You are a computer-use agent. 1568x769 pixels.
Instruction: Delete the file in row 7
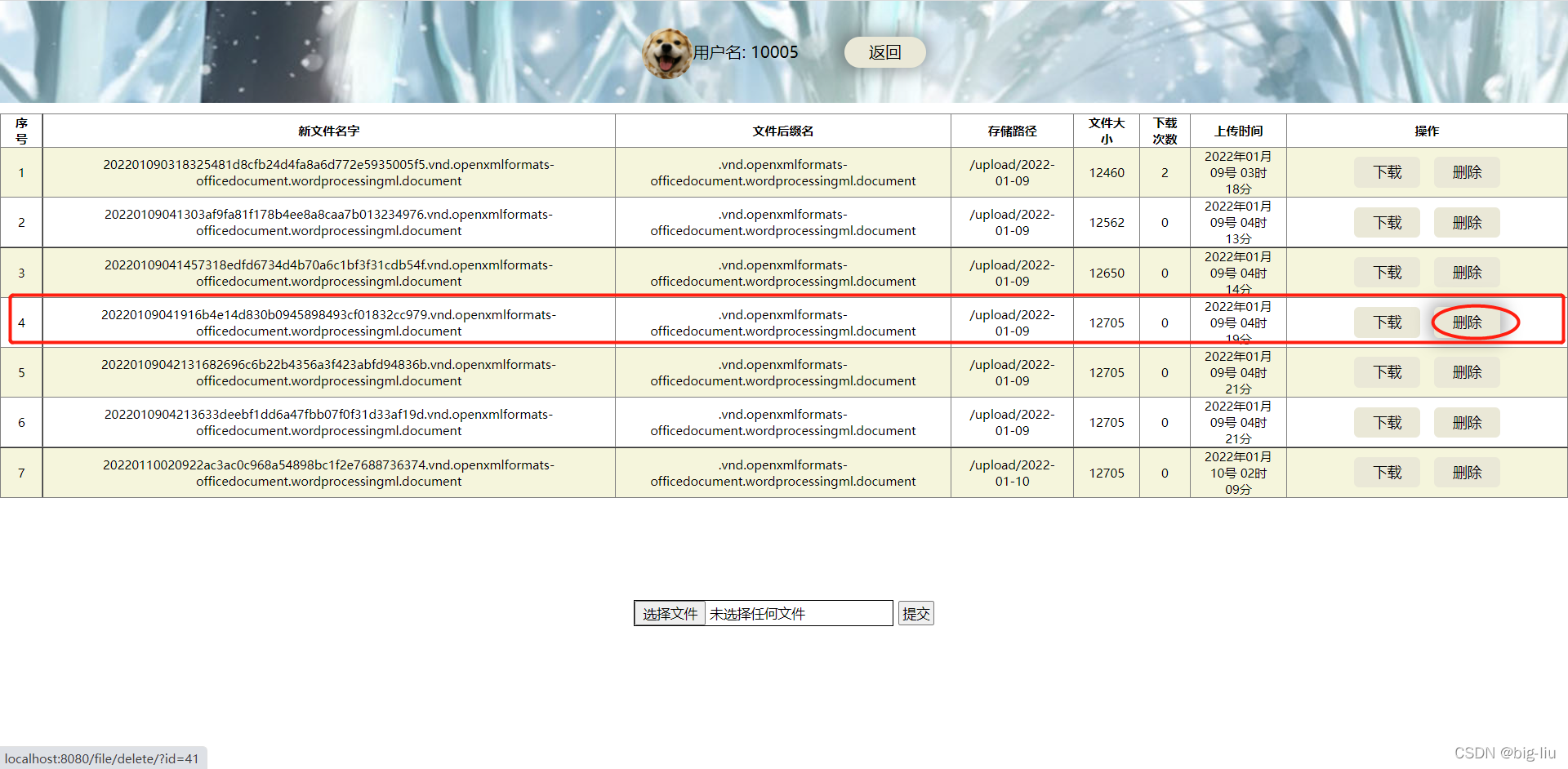point(1467,473)
